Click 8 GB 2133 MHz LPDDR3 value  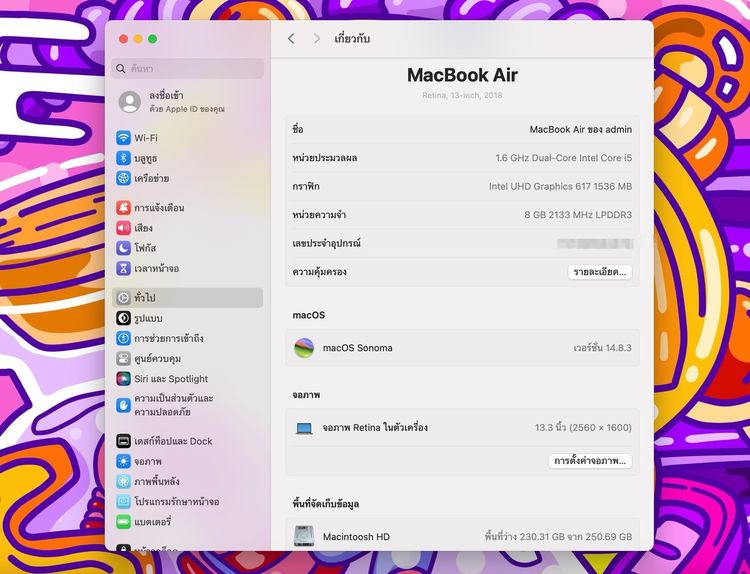tap(578, 215)
